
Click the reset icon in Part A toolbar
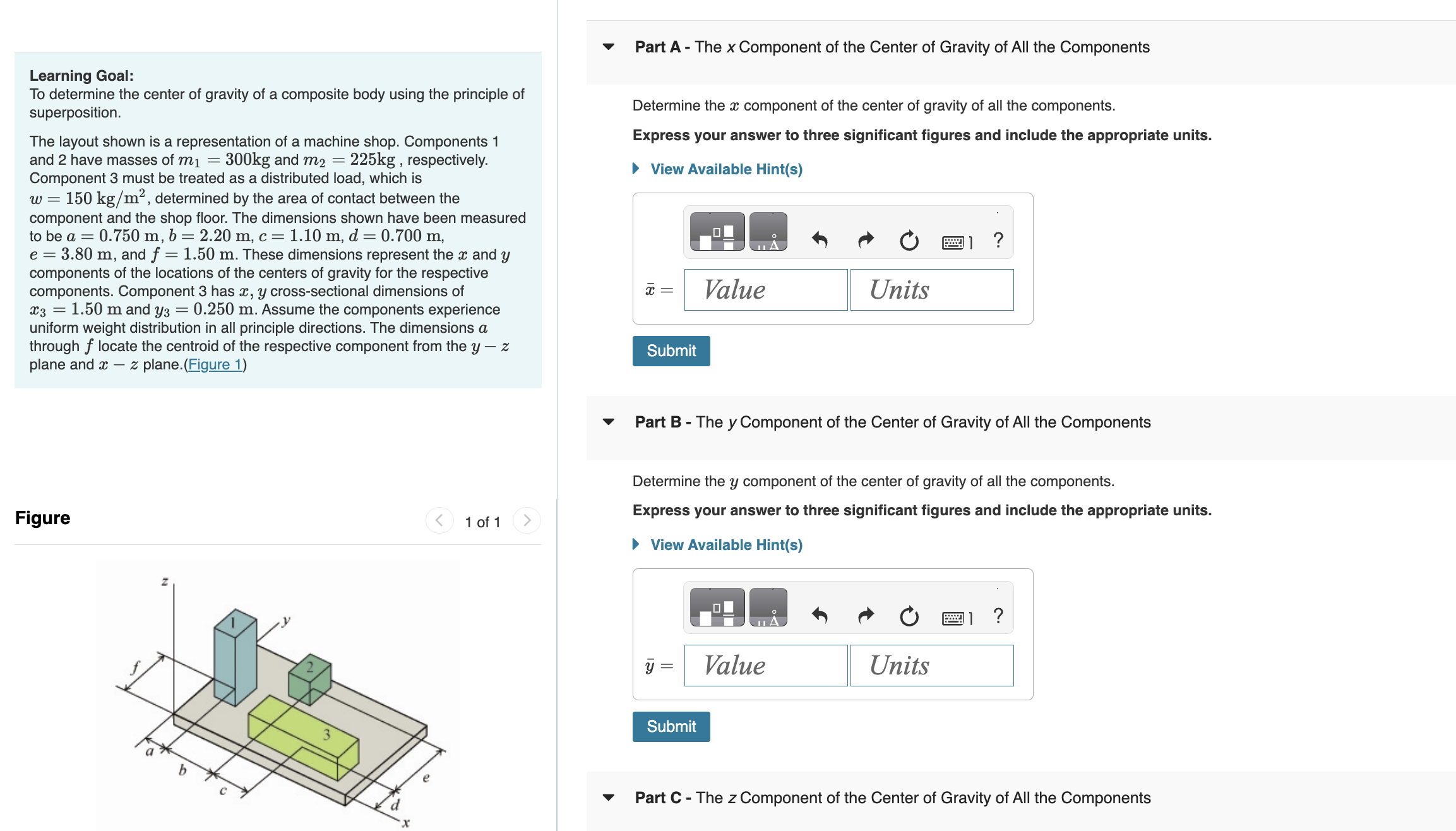pyautogui.click(x=909, y=239)
